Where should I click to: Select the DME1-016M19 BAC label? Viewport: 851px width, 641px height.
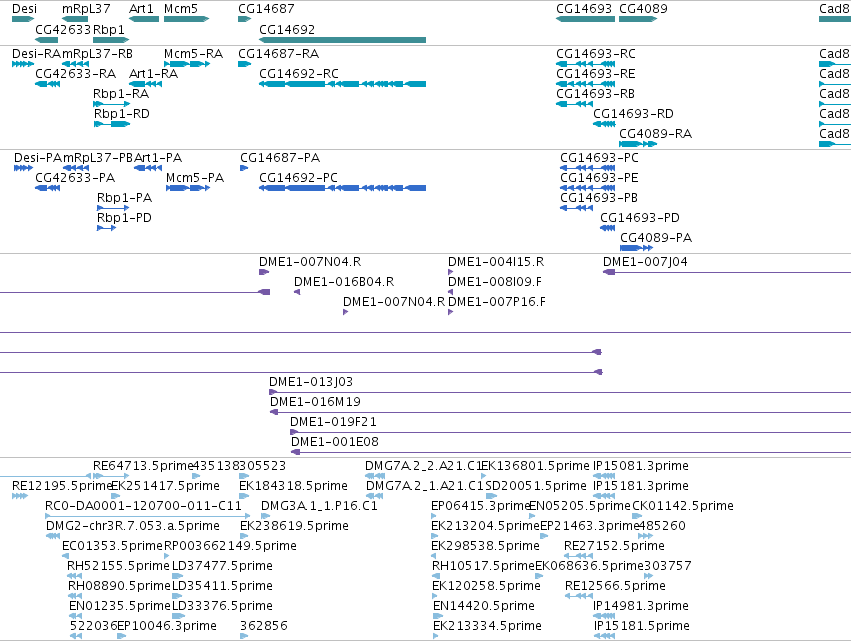coord(315,402)
